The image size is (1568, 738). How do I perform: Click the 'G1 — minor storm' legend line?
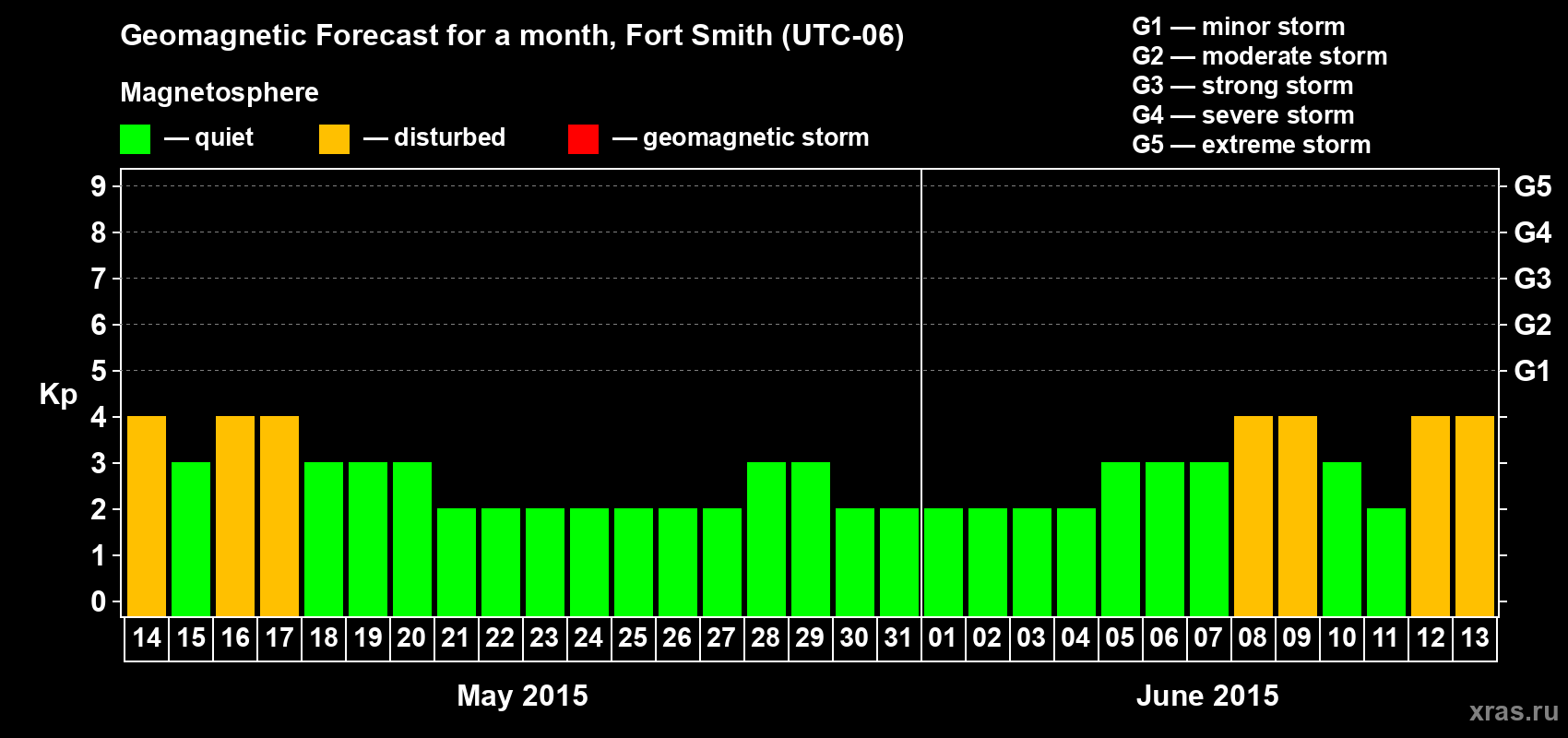point(1239,27)
